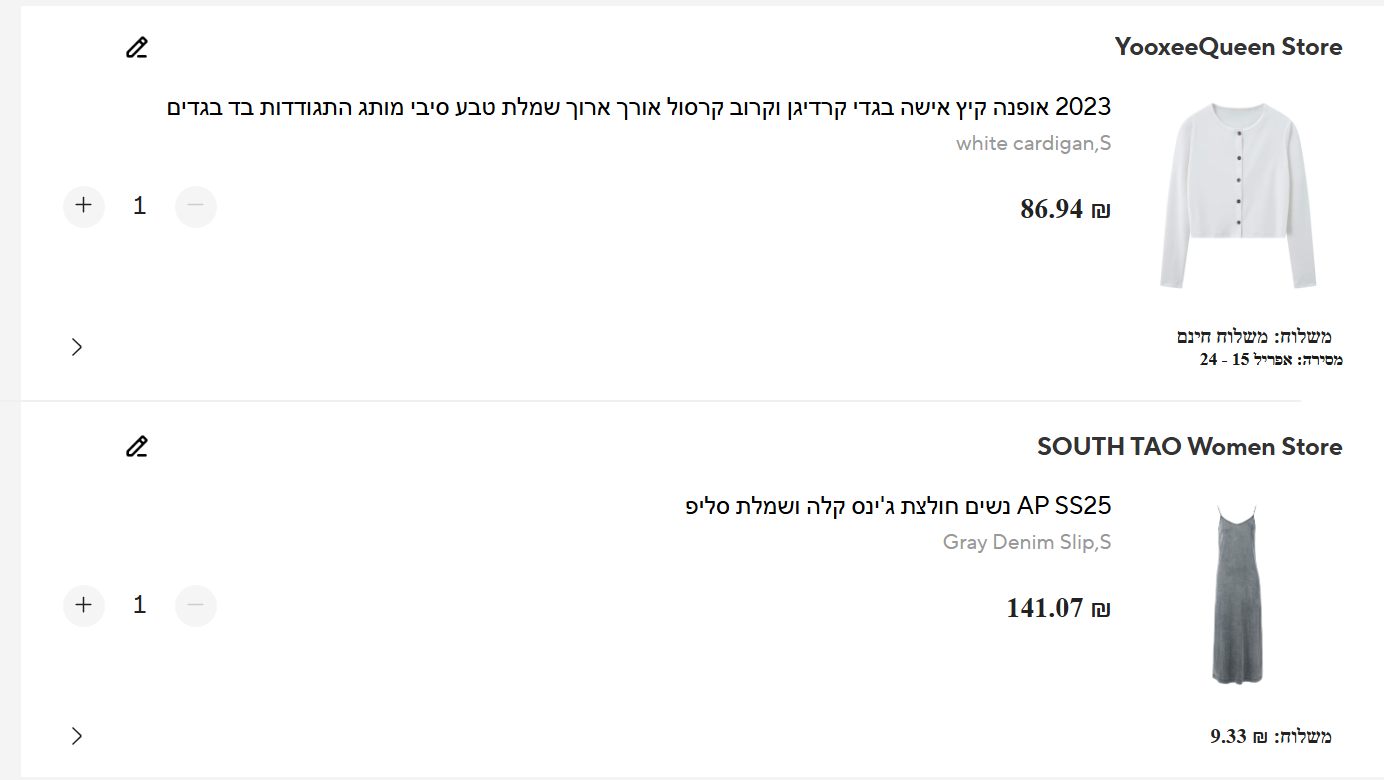Click the edit pencil for SOUTH TAO item
Viewport: 1384px width, 780px height.
[137, 446]
